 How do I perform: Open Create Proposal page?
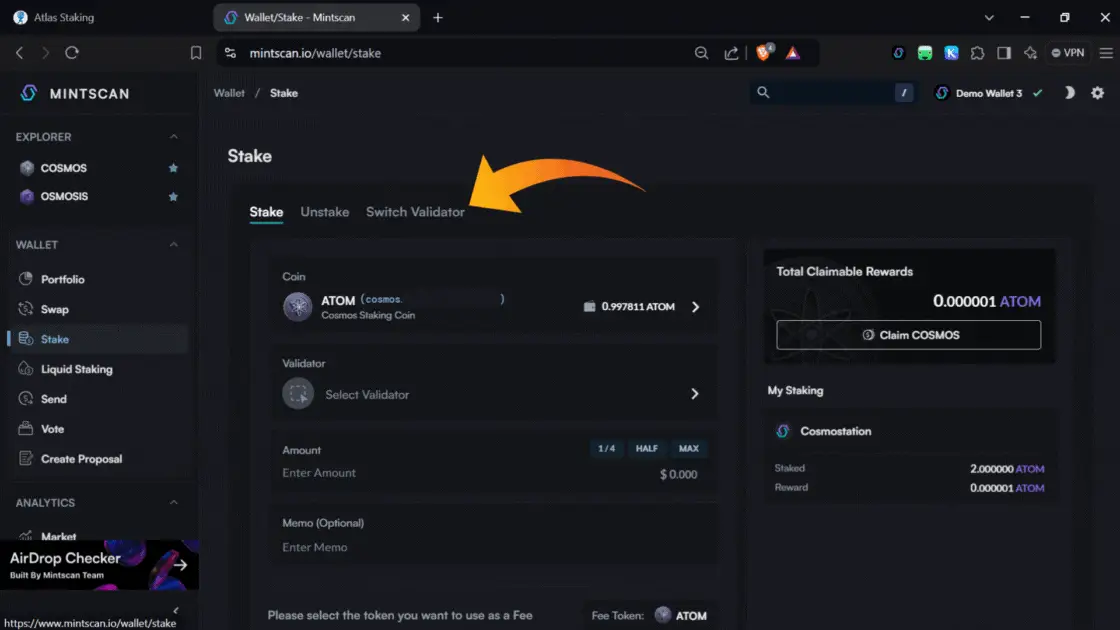[x=81, y=459]
